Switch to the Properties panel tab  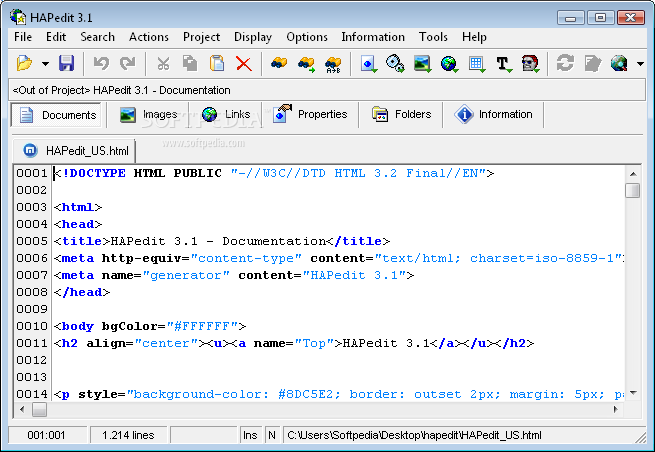310,114
